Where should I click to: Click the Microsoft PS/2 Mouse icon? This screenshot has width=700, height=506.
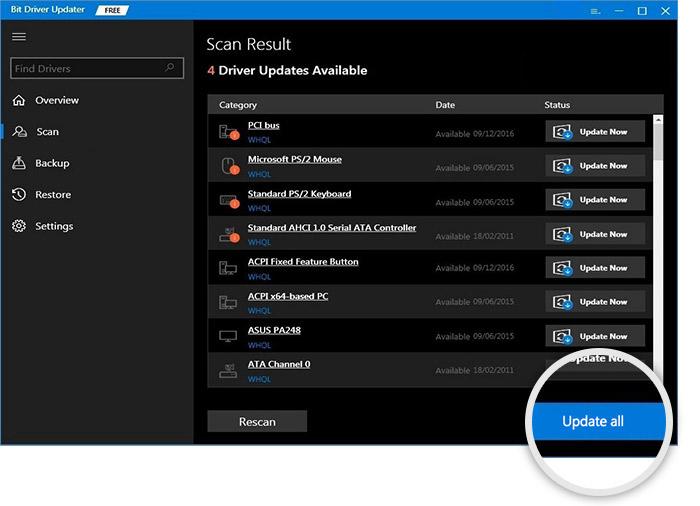227,165
